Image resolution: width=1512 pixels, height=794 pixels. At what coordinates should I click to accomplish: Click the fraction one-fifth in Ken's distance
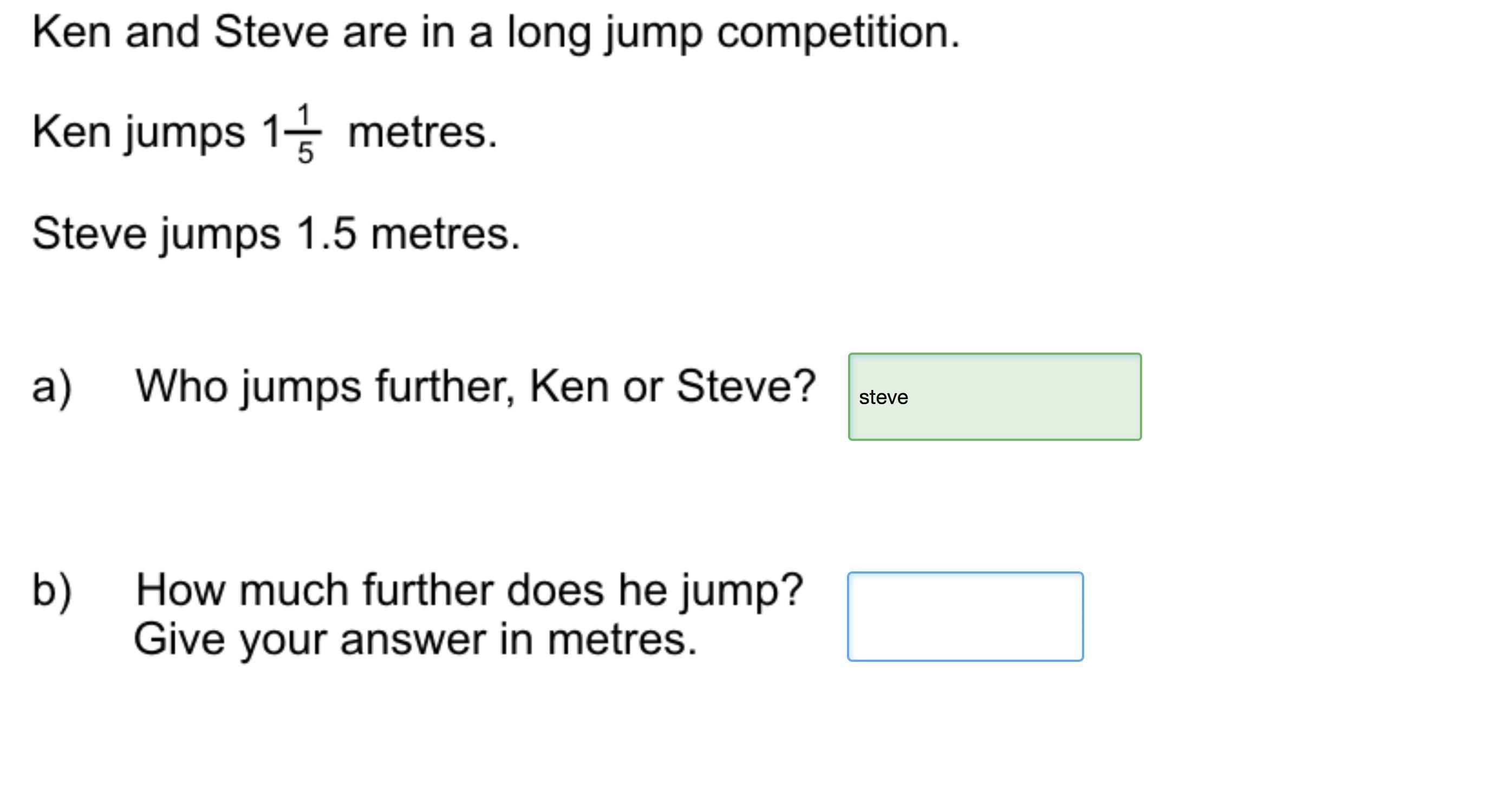click(x=303, y=134)
